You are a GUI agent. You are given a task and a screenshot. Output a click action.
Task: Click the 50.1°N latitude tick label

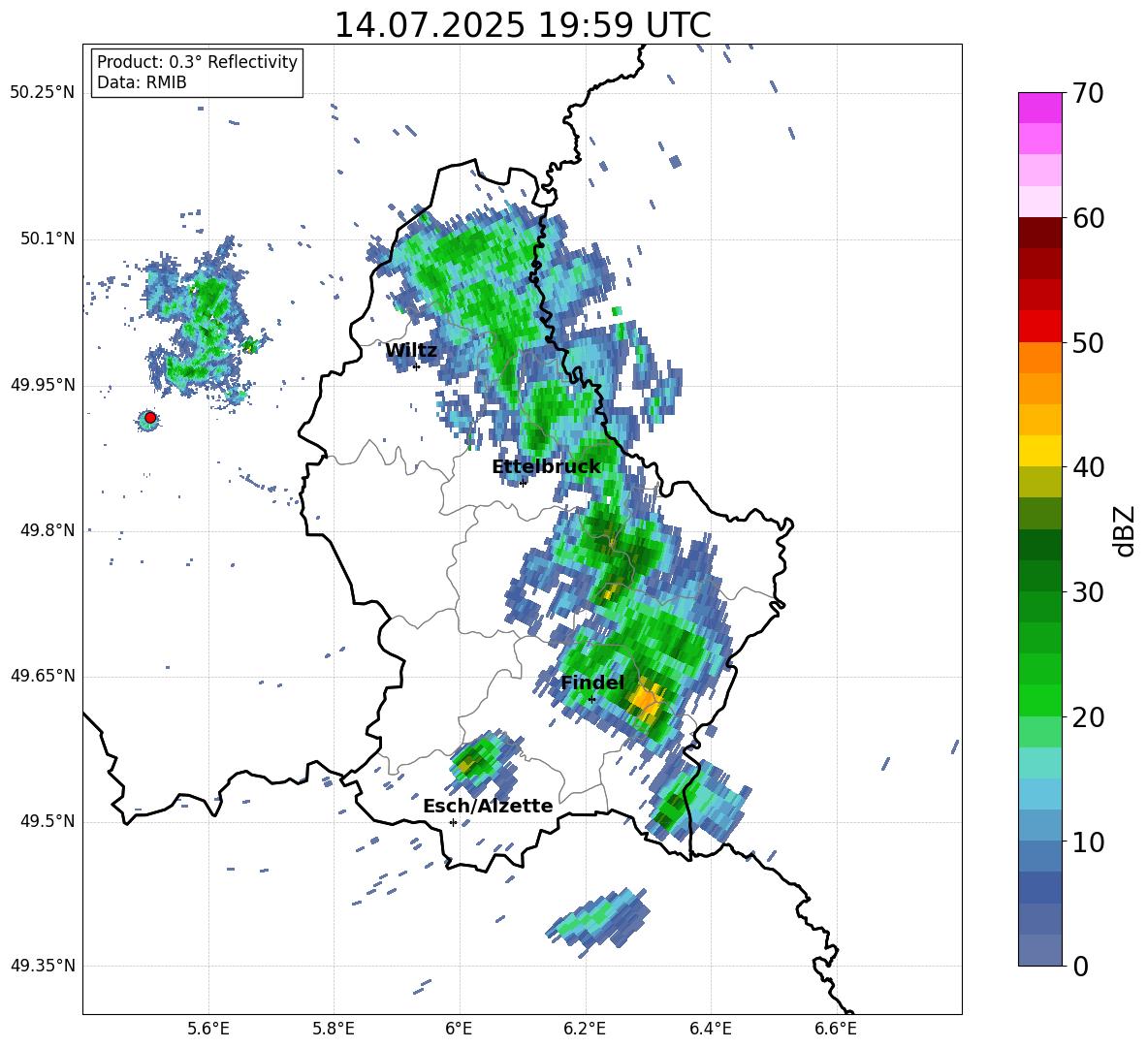(47, 238)
